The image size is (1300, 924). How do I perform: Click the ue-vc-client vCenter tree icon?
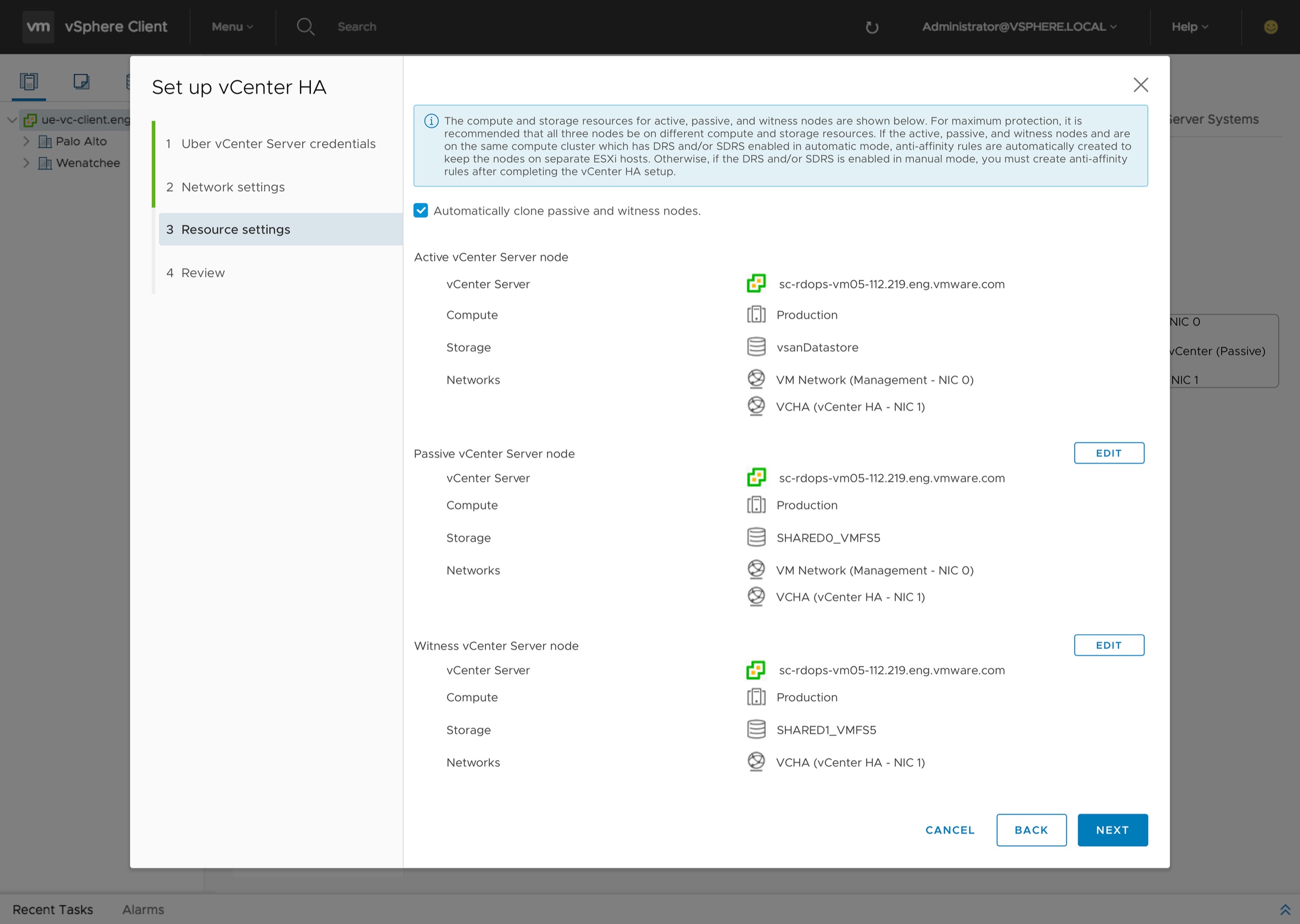pos(30,119)
